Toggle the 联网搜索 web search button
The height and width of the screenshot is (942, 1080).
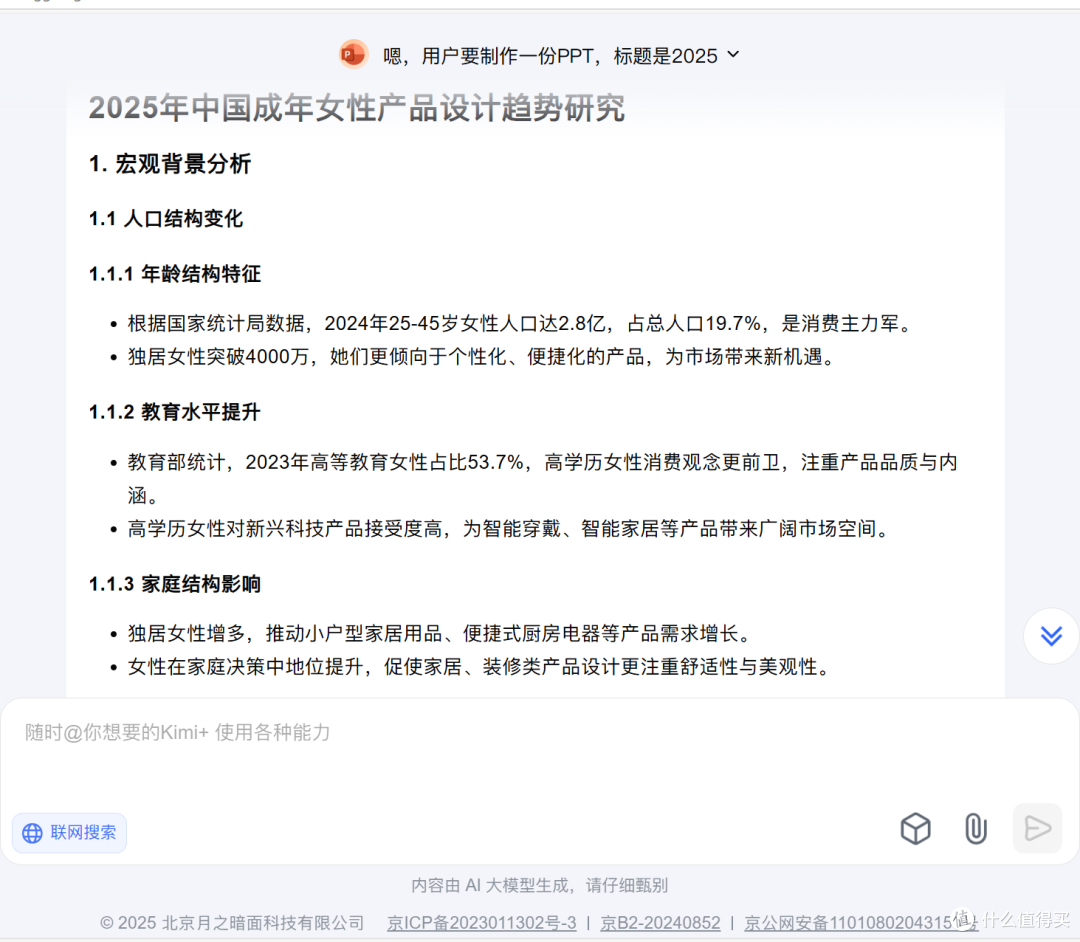click(x=70, y=833)
